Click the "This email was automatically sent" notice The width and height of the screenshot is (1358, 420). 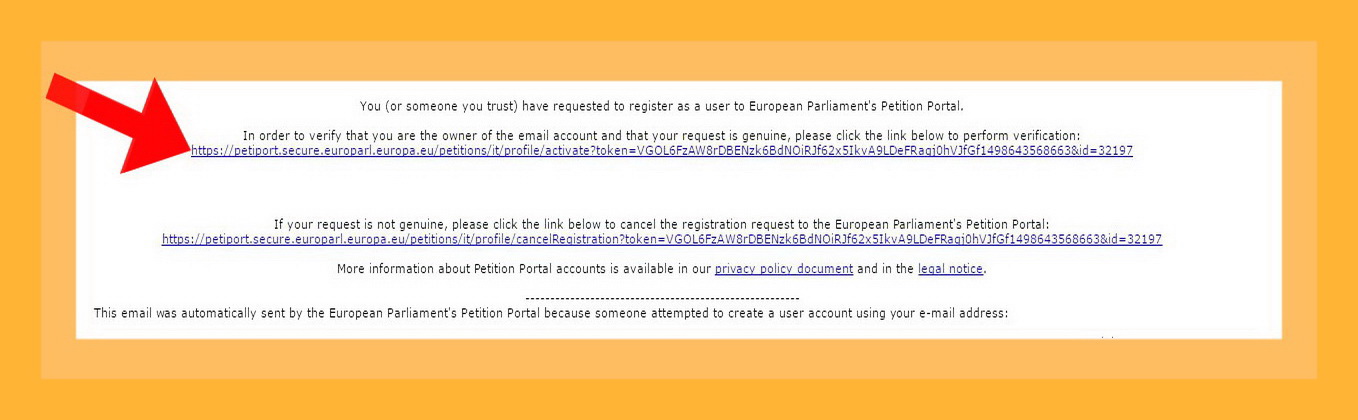[x=551, y=313]
